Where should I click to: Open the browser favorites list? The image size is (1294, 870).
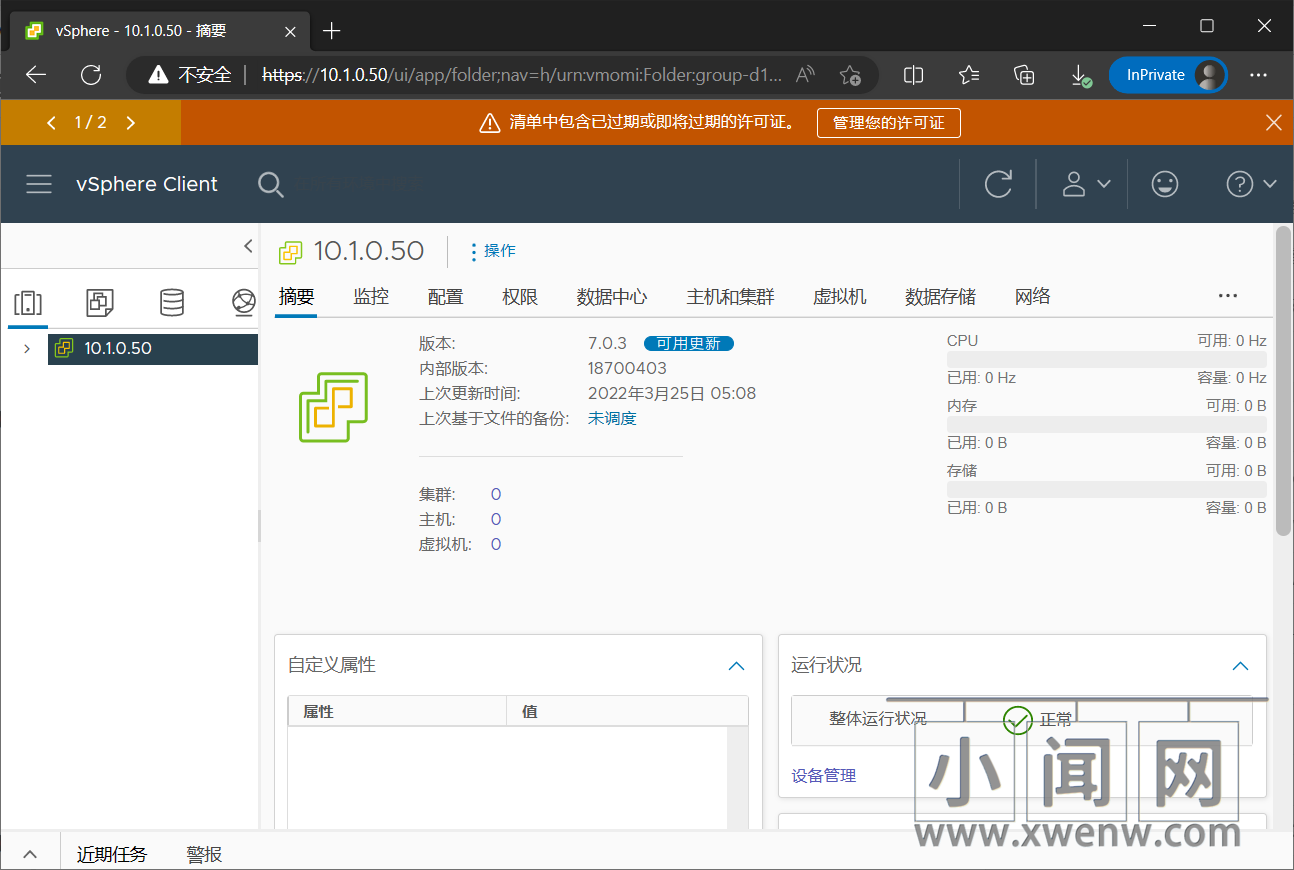pos(968,75)
